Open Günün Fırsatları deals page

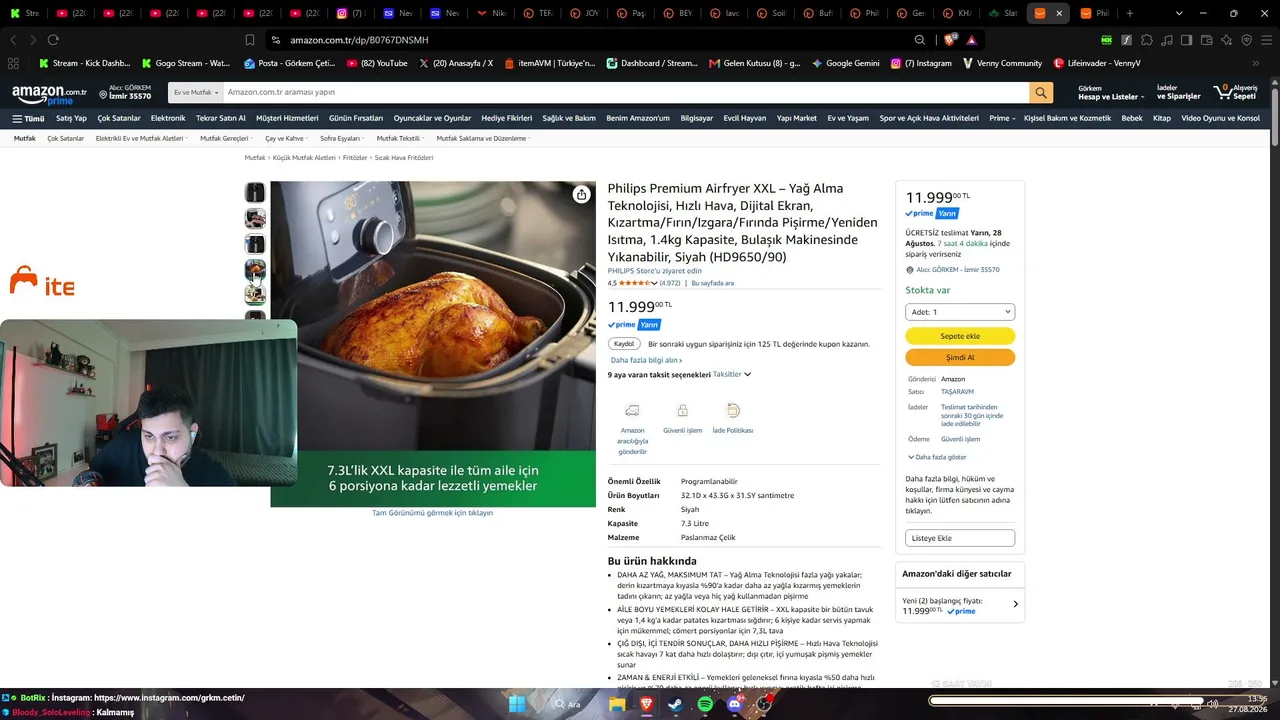pos(356,118)
